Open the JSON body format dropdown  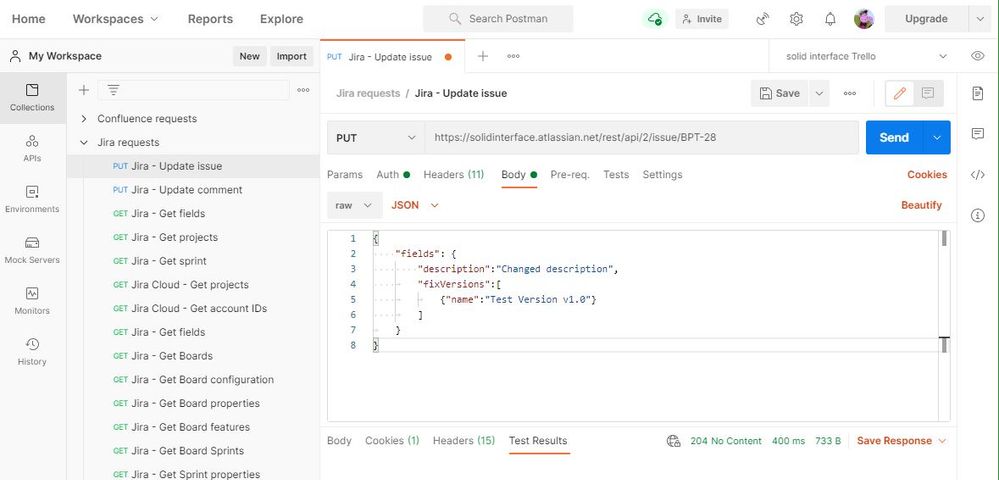click(415, 205)
